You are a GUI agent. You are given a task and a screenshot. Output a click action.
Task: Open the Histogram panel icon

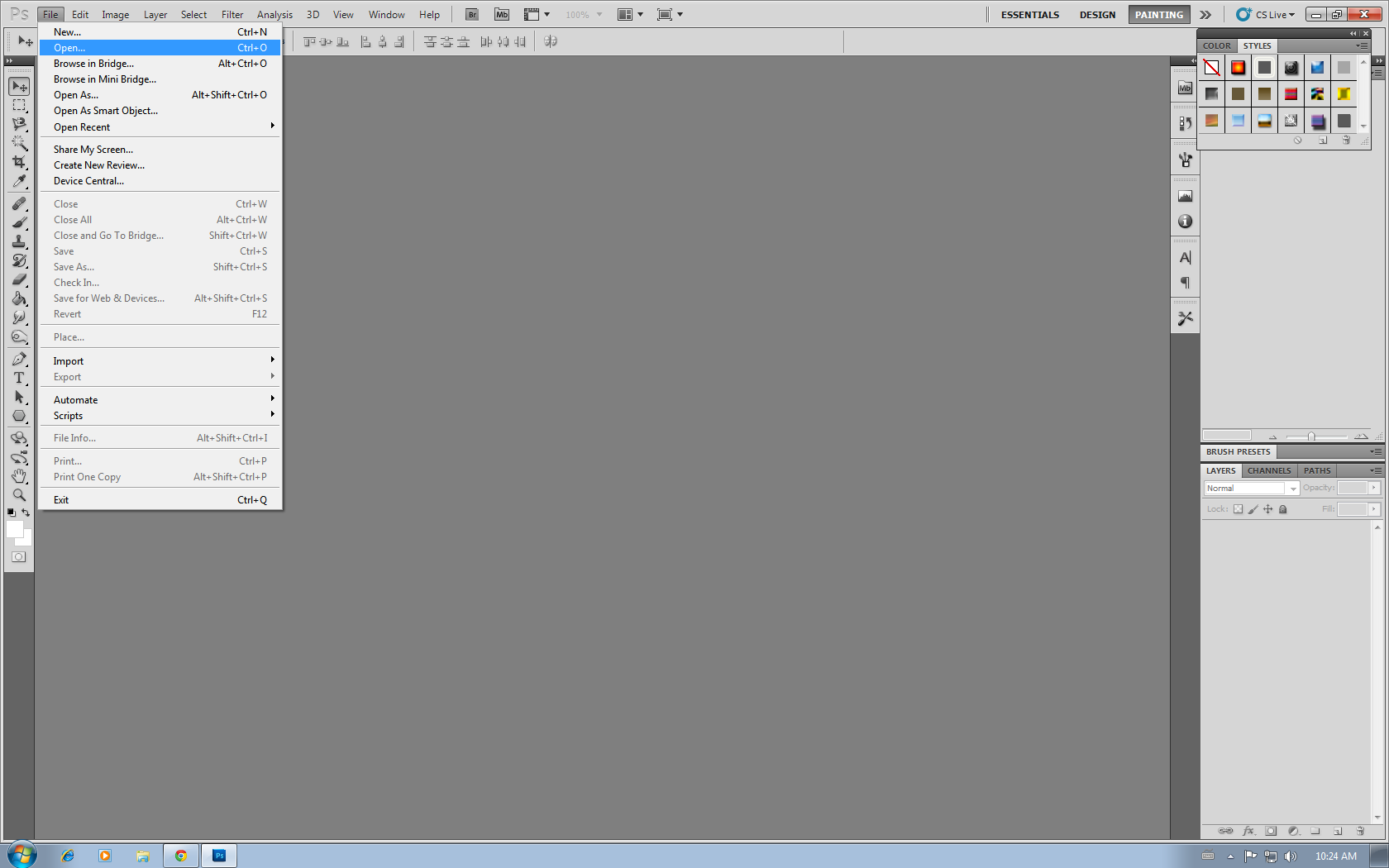pyautogui.click(x=1185, y=196)
